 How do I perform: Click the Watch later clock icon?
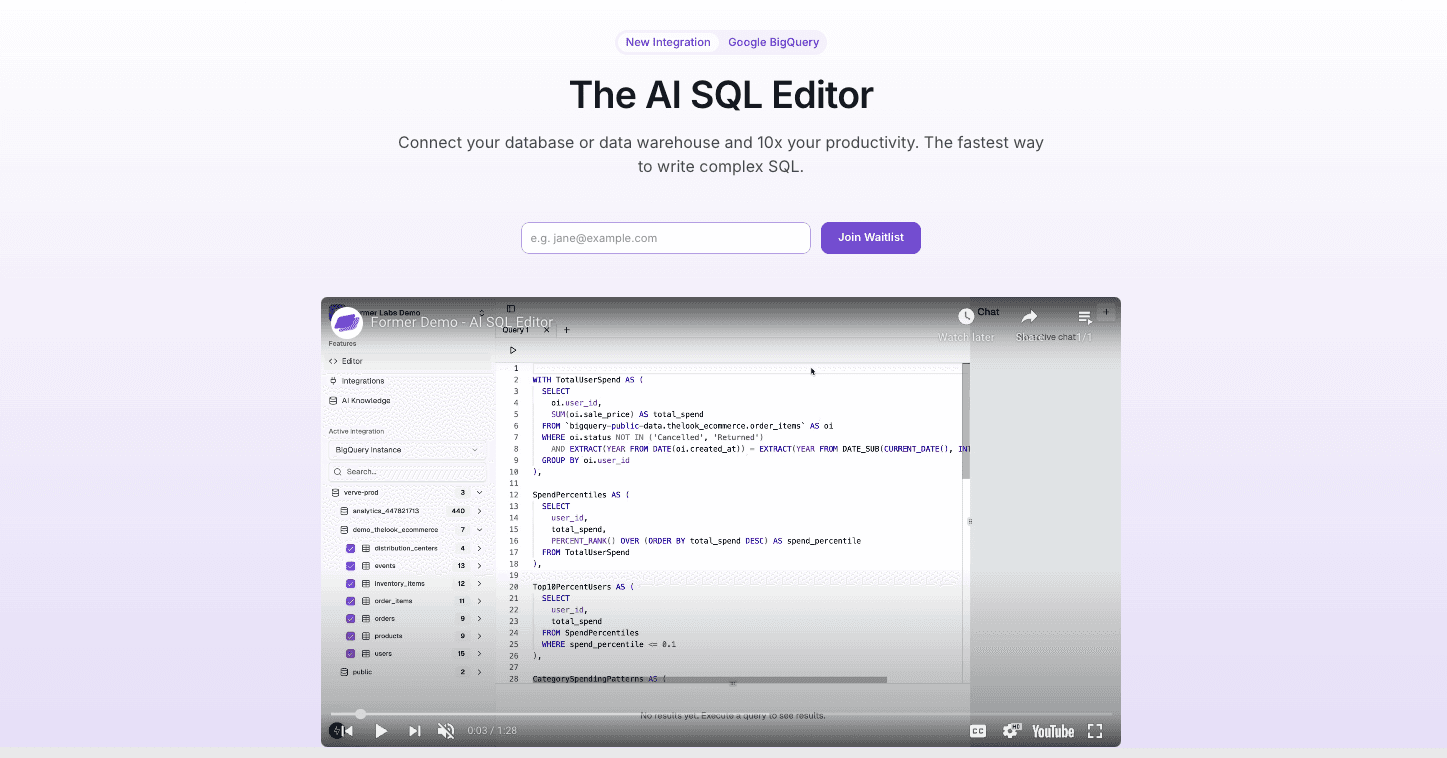966,316
